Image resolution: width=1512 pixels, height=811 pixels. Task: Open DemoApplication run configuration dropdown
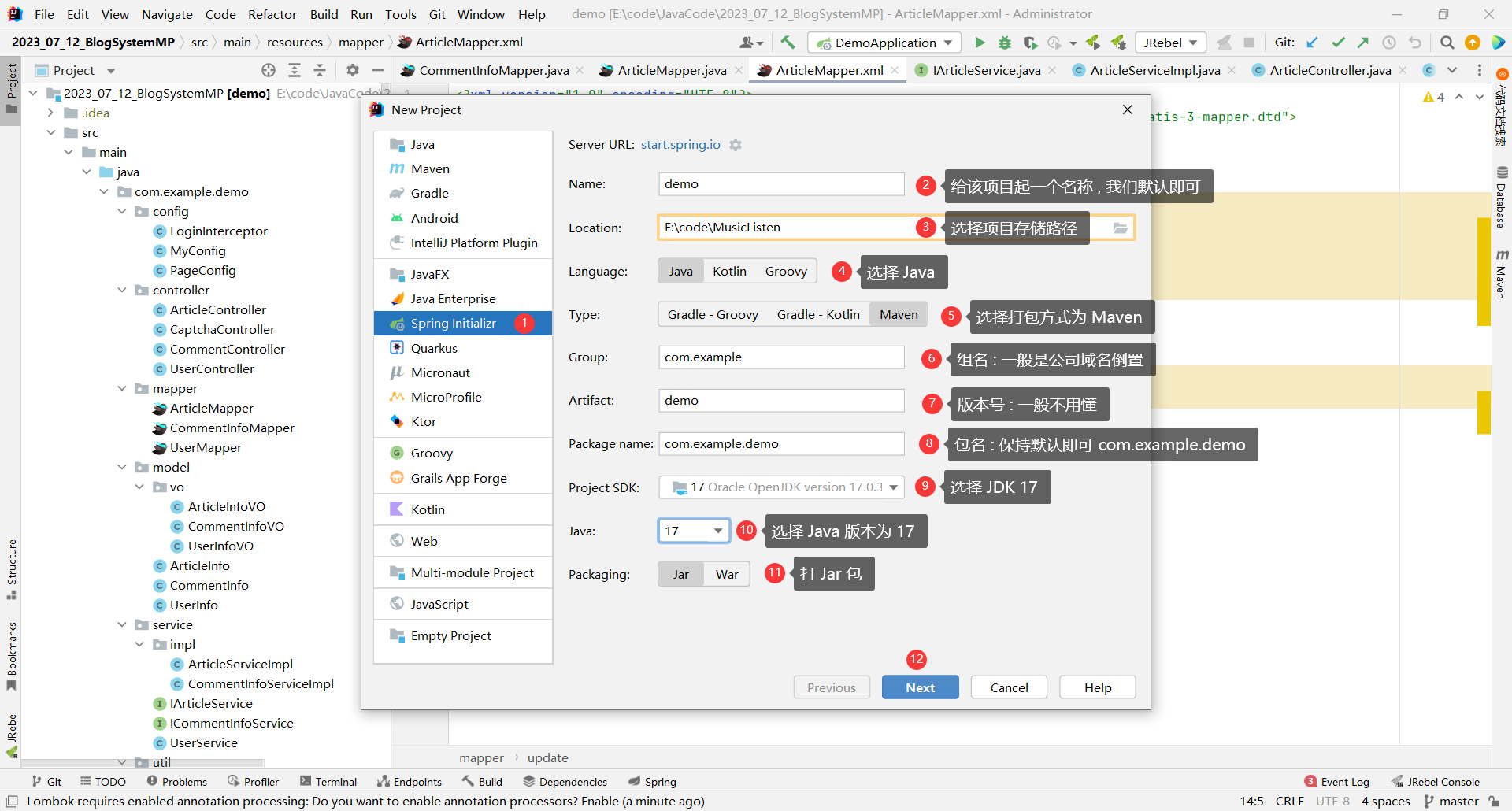coord(885,43)
